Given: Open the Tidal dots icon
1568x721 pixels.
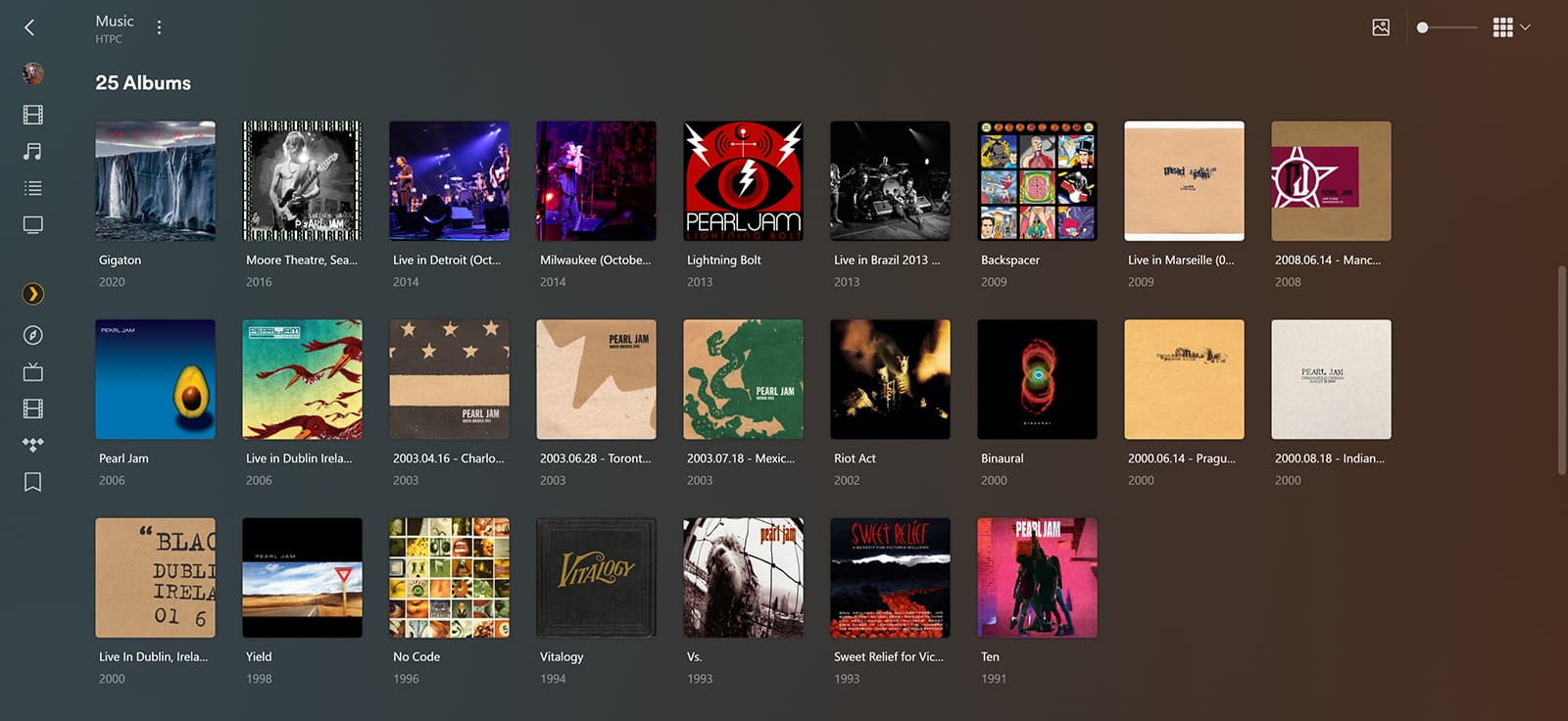Looking at the screenshot, I should pos(32,445).
